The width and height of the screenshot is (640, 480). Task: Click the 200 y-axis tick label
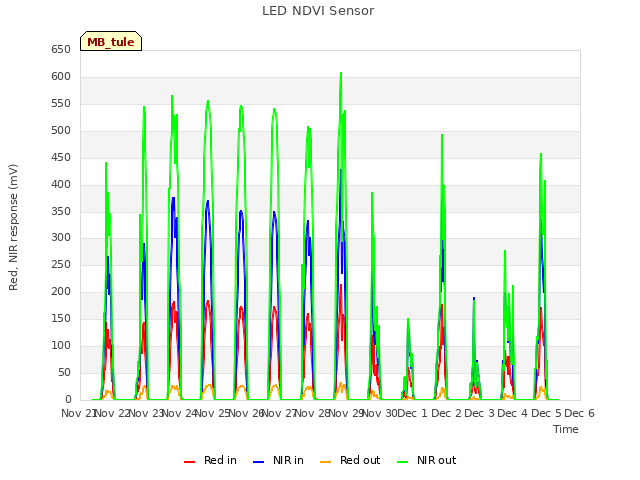click(x=61, y=291)
